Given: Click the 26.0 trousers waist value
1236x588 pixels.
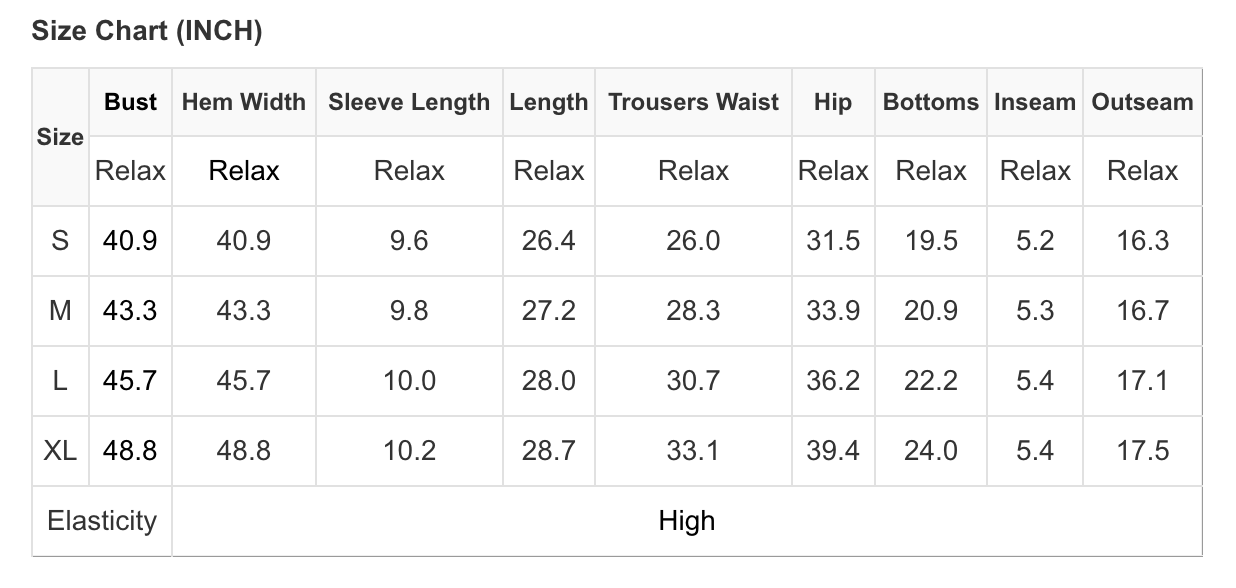Looking at the screenshot, I should pyautogui.click(x=693, y=241).
